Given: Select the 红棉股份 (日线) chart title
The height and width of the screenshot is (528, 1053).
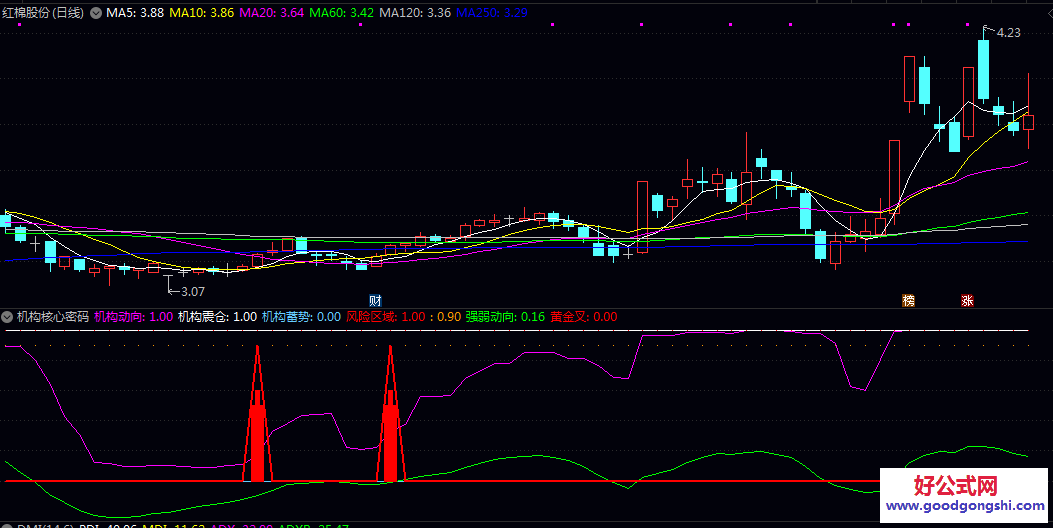Looking at the screenshot, I should pyautogui.click(x=43, y=13).
